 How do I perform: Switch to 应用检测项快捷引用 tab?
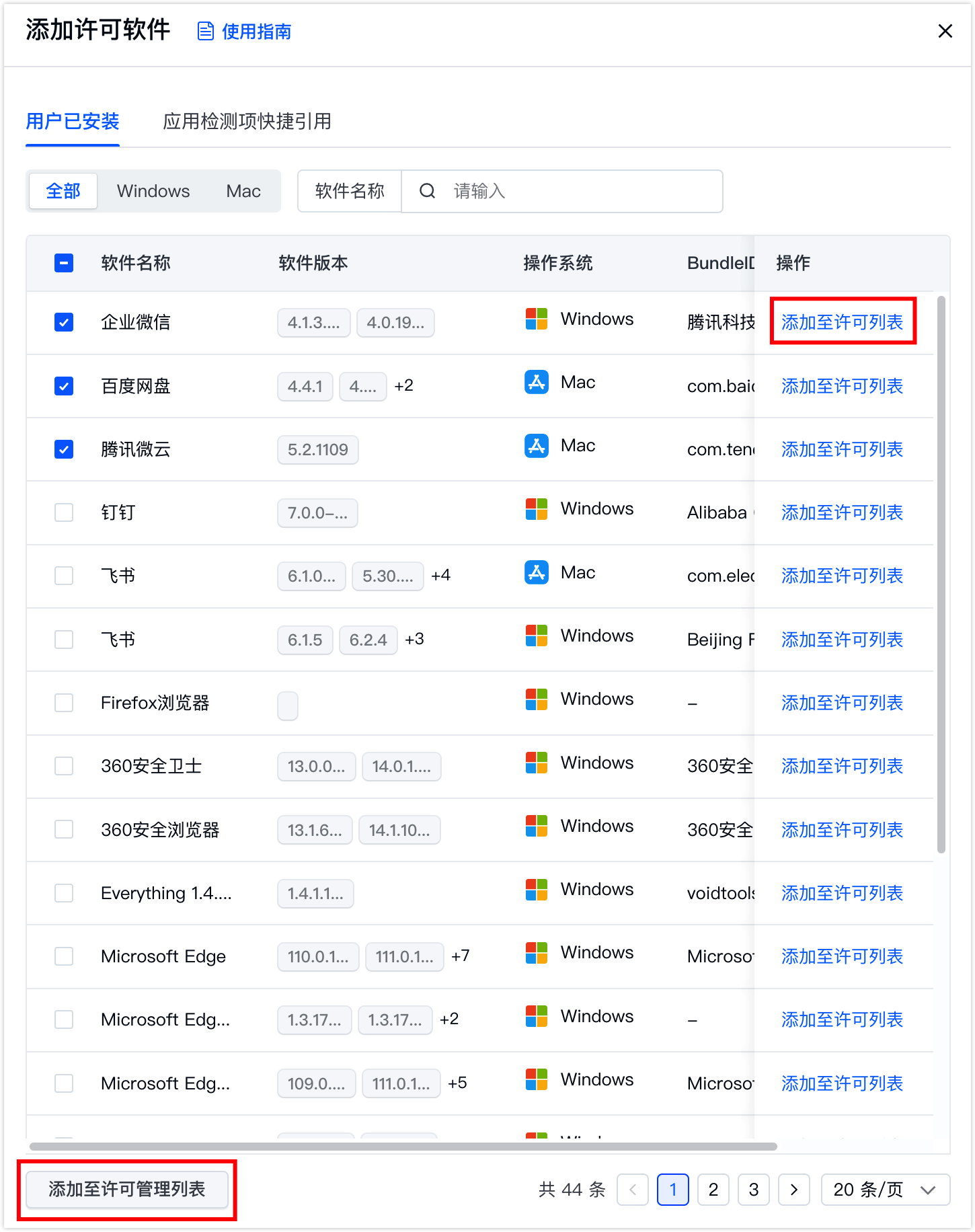tap(247, 122)
